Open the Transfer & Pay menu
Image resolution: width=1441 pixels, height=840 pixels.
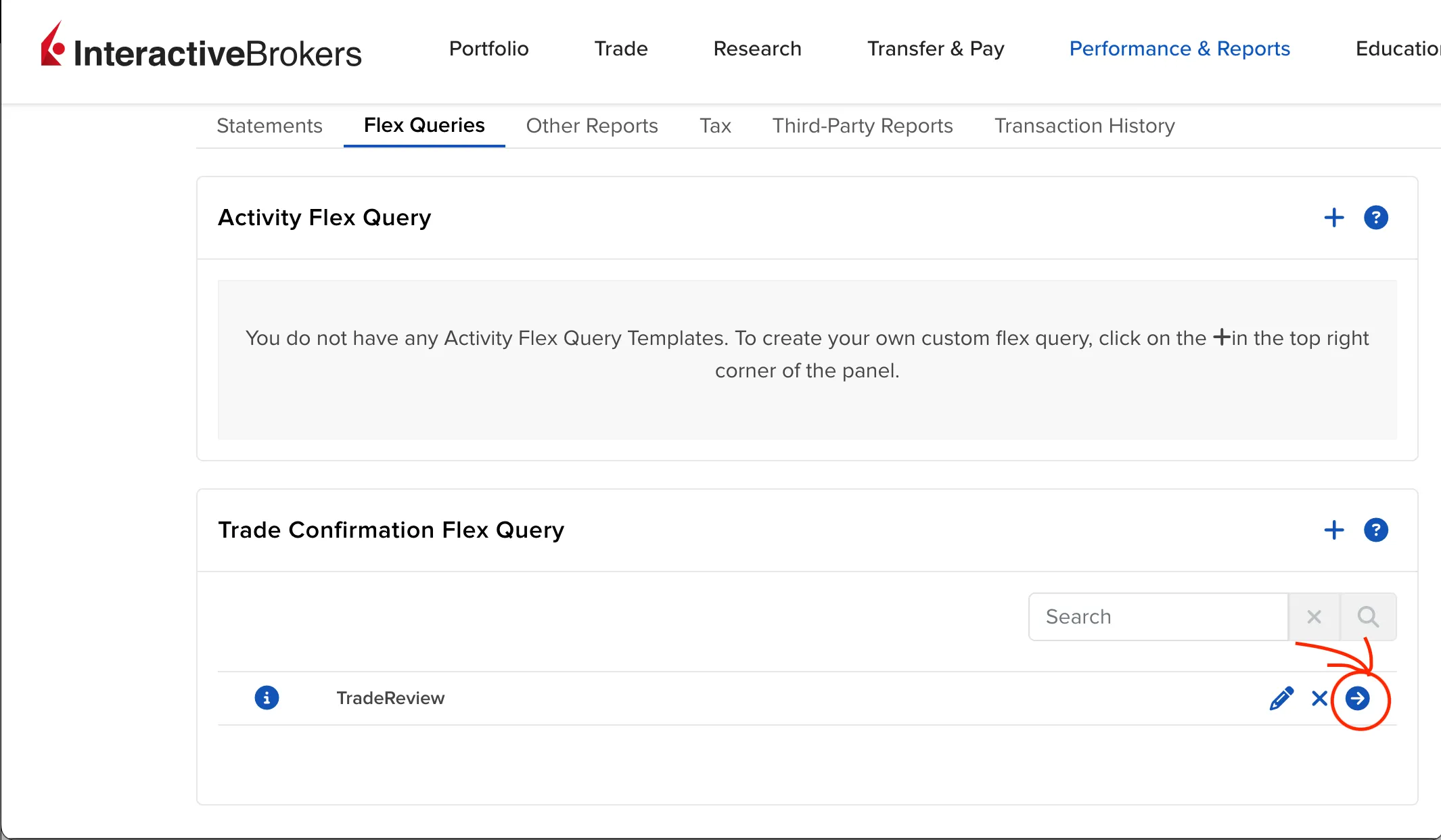pyautogui.click(x=936, y=49)
